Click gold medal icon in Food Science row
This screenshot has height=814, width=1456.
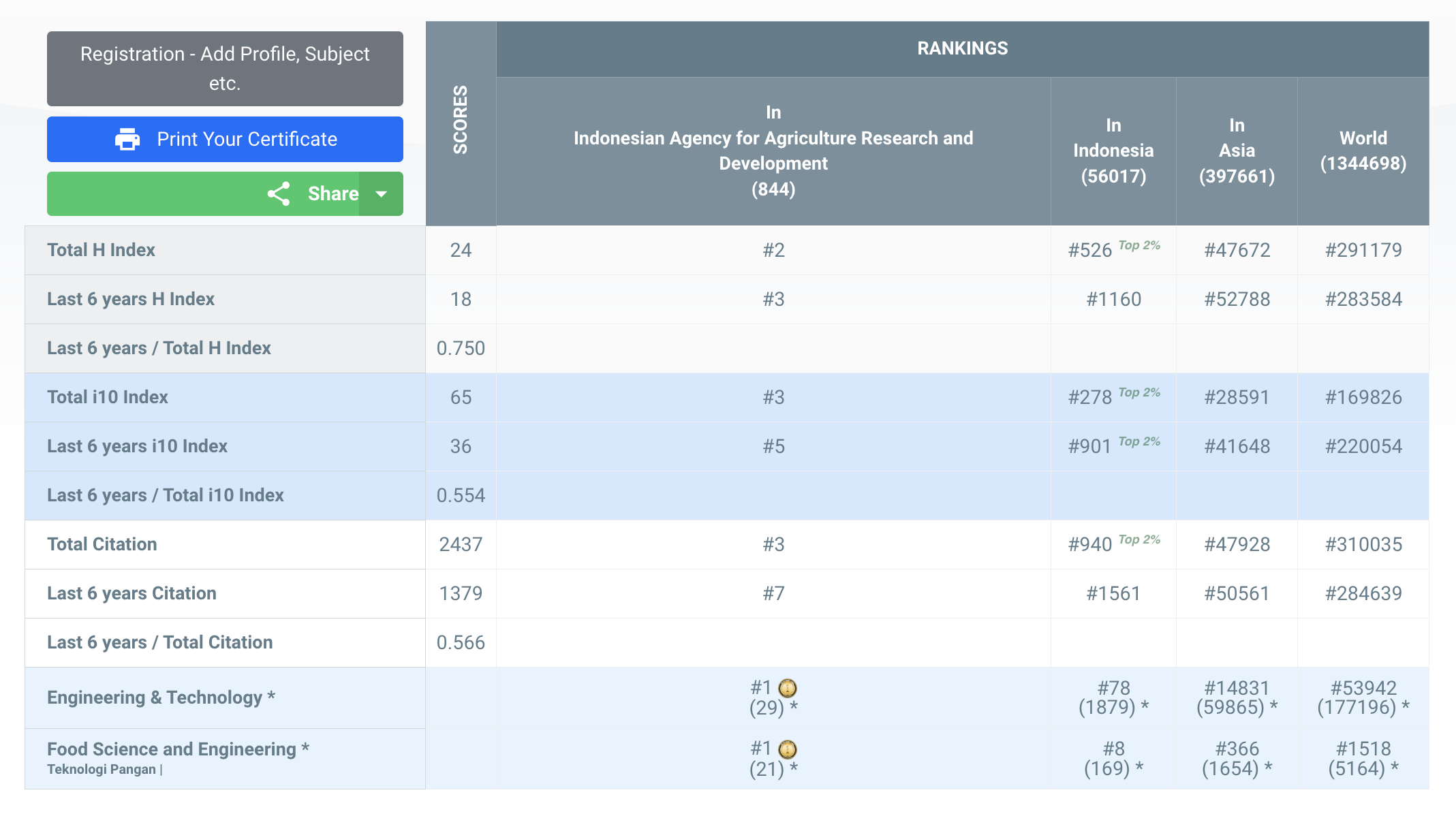coord(788,749)
